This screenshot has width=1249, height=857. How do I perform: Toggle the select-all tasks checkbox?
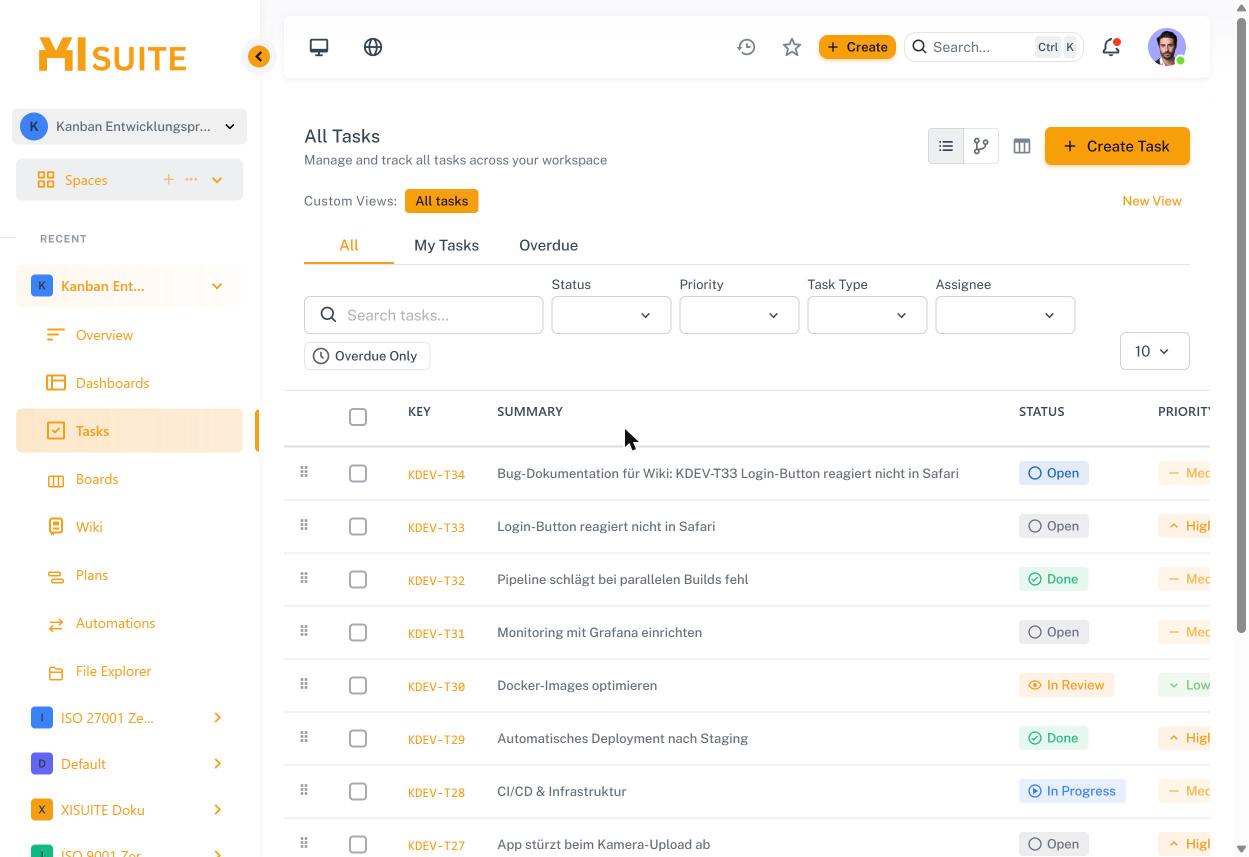tap(358, 417)
